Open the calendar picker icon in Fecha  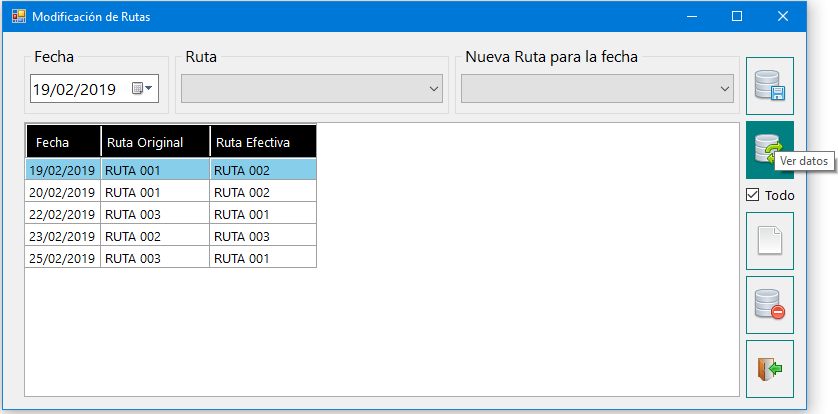pyautogui.click(x=142, y=89)
